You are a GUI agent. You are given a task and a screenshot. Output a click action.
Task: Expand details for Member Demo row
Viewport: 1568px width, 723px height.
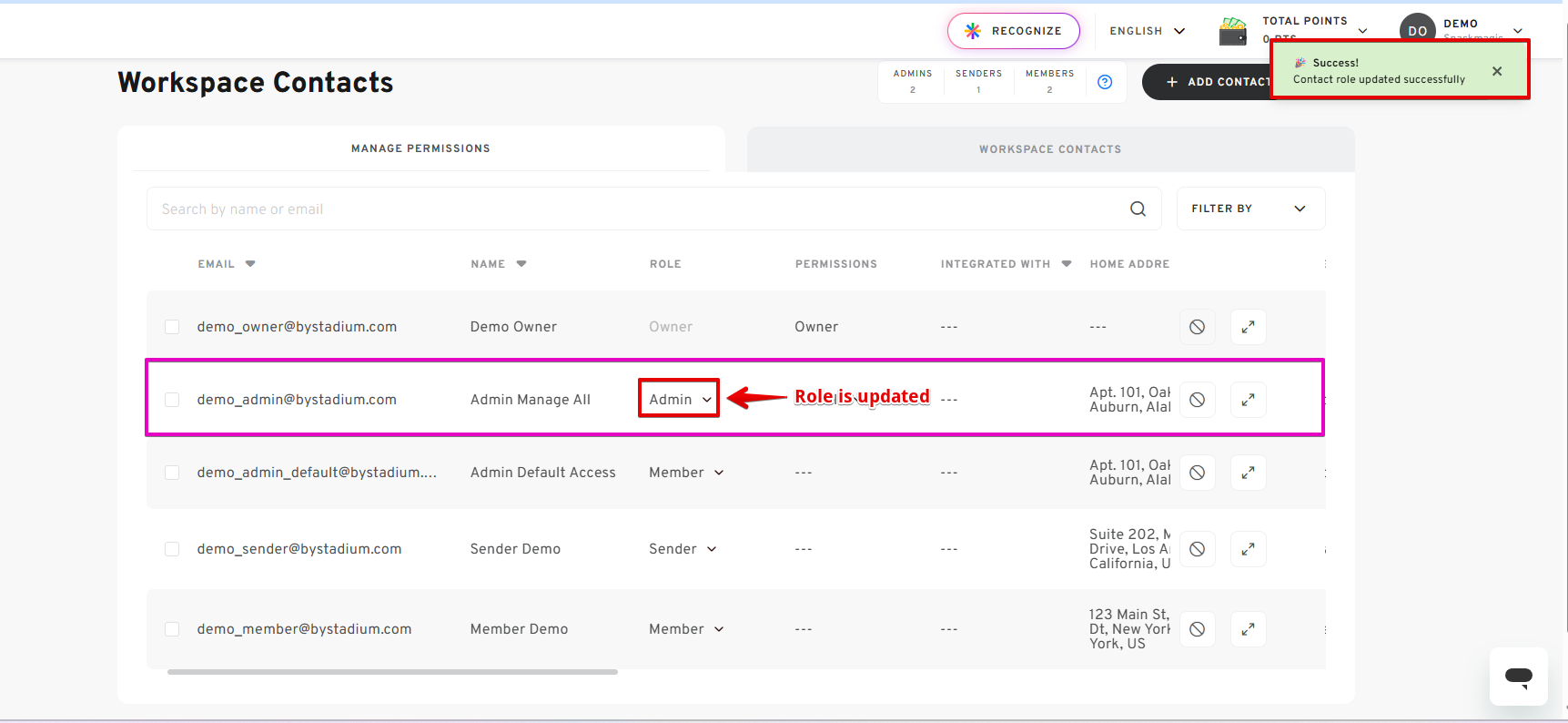tap(1248, 629)
